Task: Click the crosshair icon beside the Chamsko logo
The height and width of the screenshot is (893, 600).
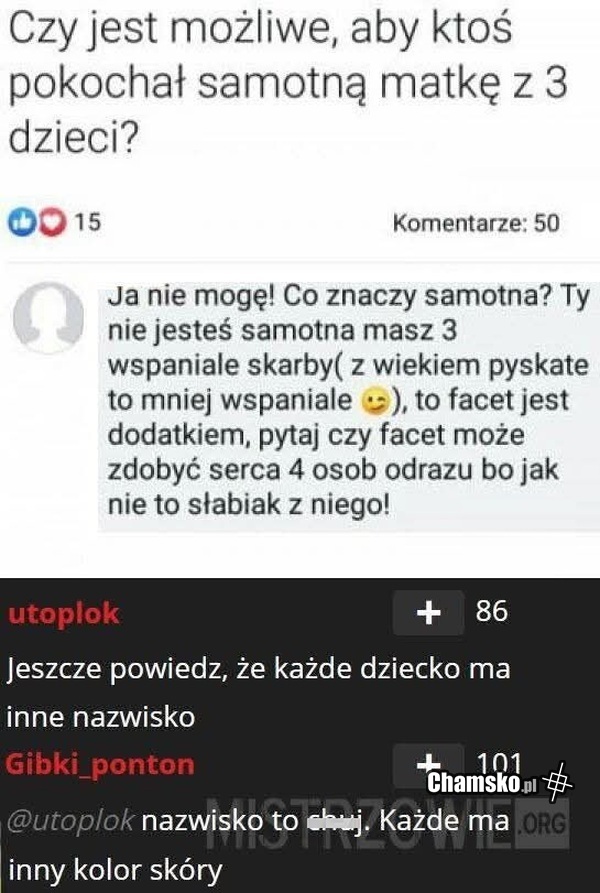Action: pyautogui.click(x=559, y=782)
